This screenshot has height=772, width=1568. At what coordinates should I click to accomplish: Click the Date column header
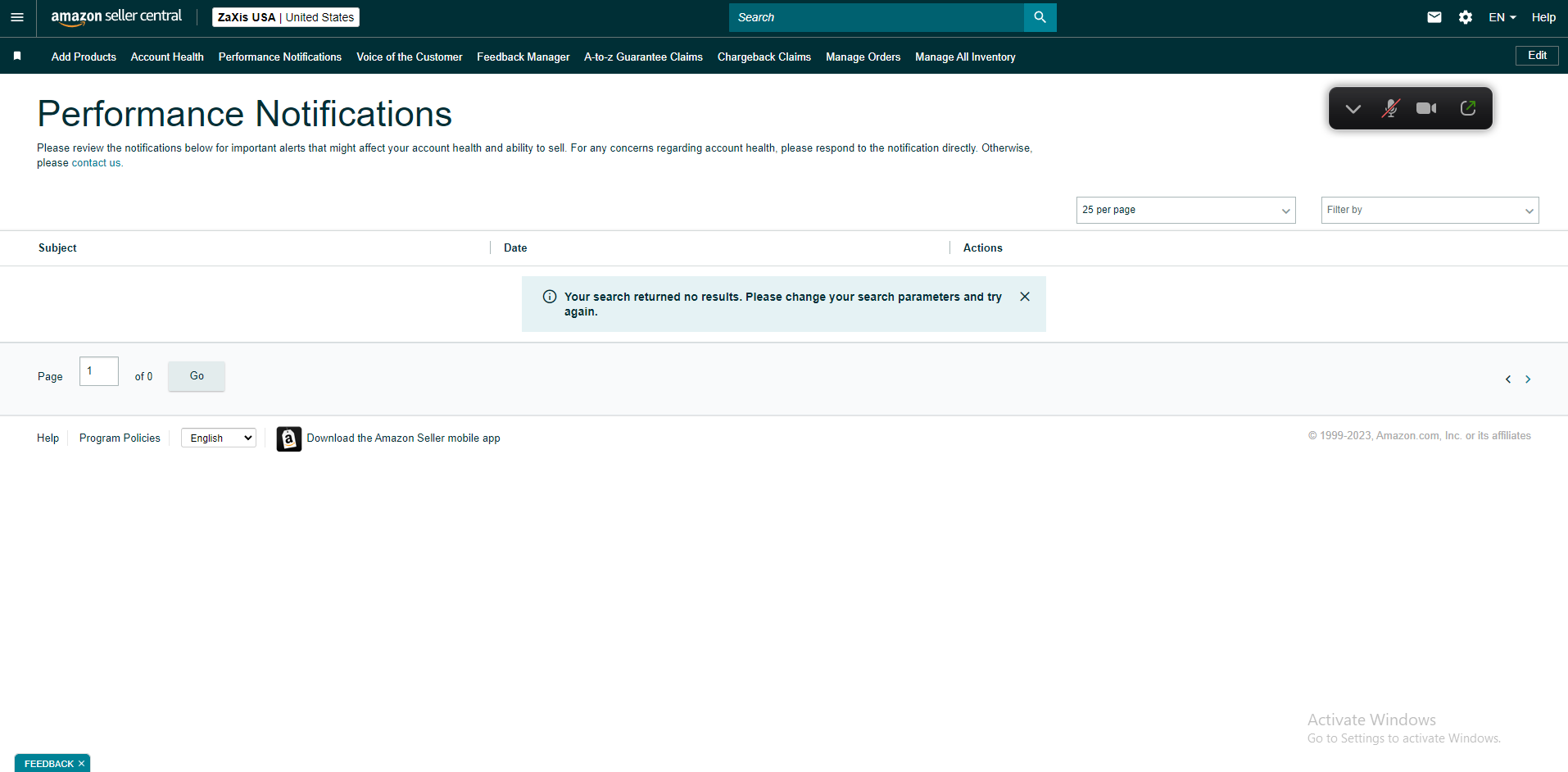[515, 247]
